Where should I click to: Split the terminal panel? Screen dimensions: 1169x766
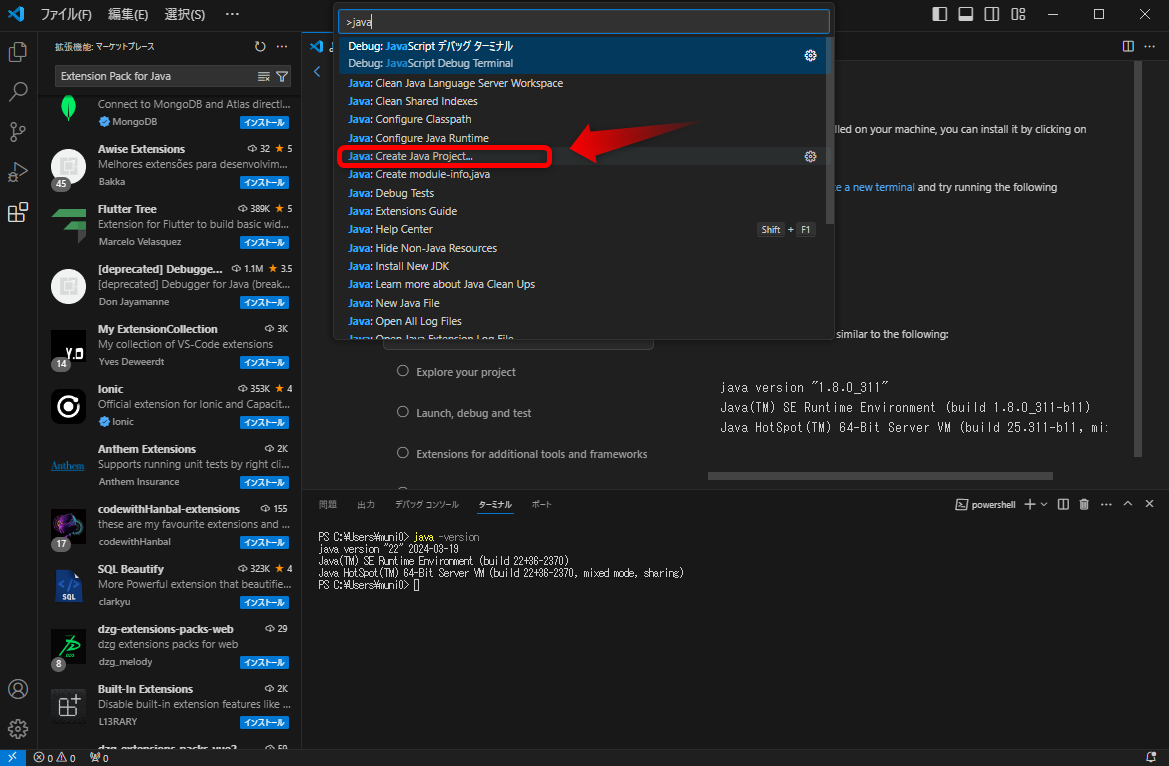1063,505
